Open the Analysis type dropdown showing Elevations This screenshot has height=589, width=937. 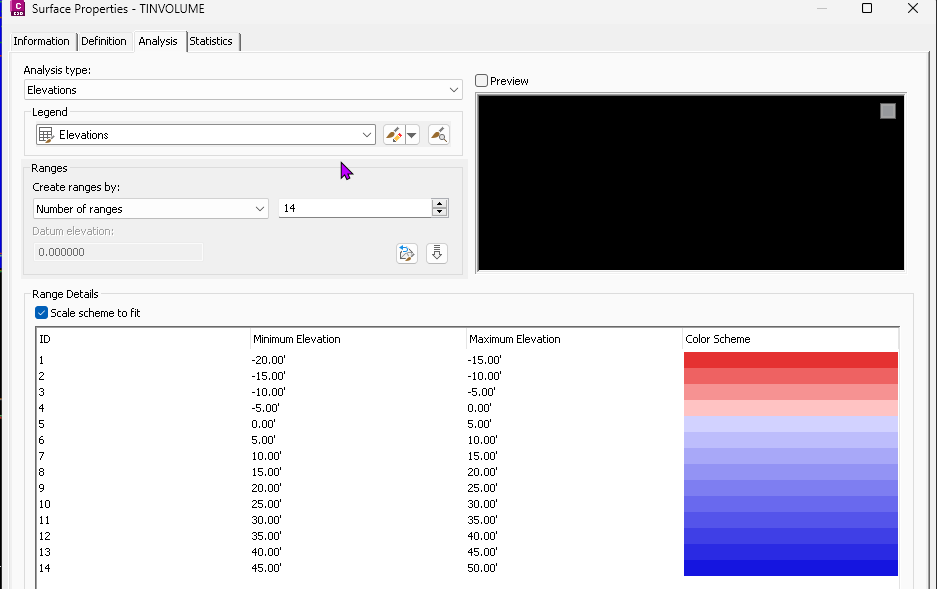(x=454, y=89)
